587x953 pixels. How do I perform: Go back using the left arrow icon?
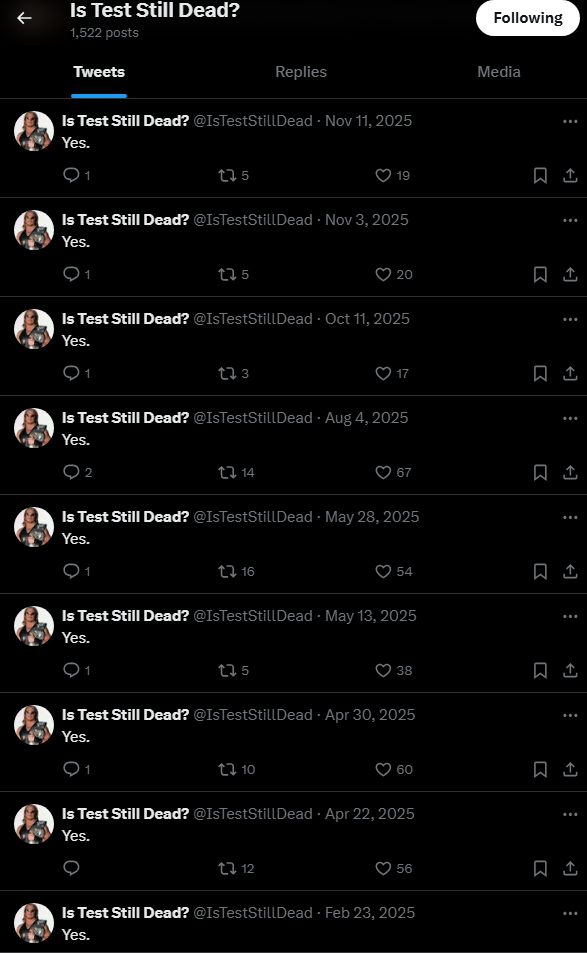(24, 18)
